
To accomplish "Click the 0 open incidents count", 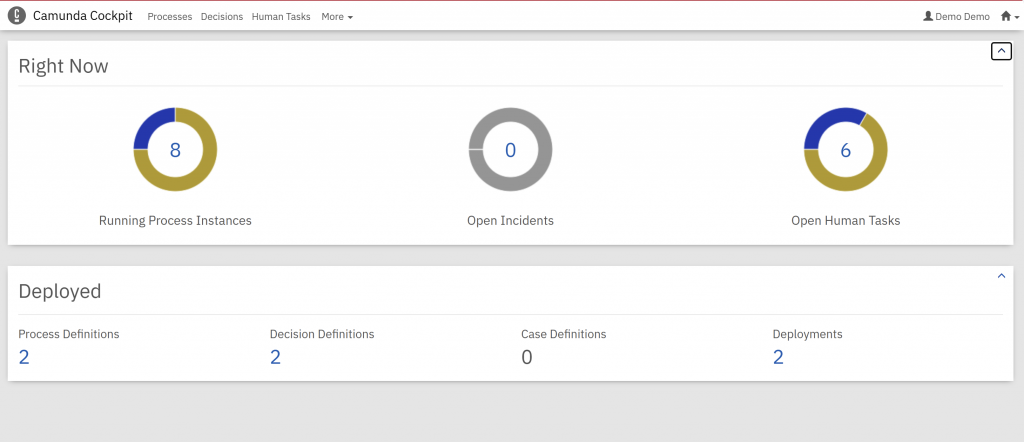I will pyautogui.click(x=511, y=150).
